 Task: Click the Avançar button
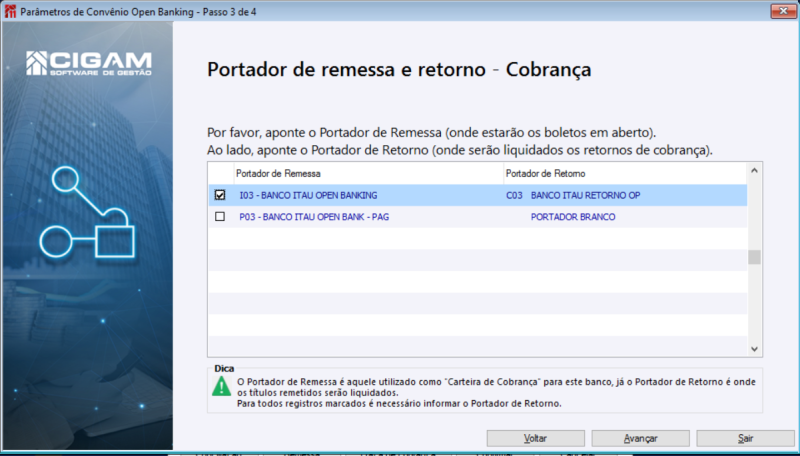click(x=640, y=439)
